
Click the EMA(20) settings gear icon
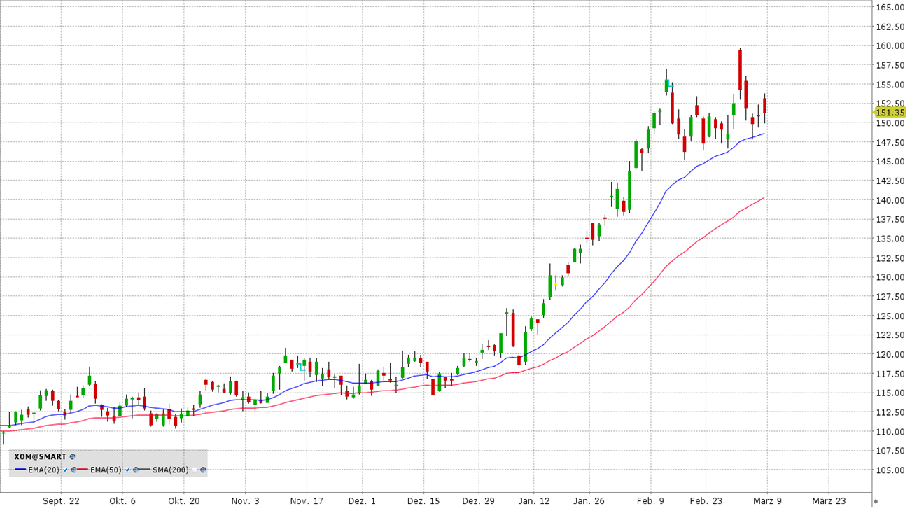pos(73,470)
